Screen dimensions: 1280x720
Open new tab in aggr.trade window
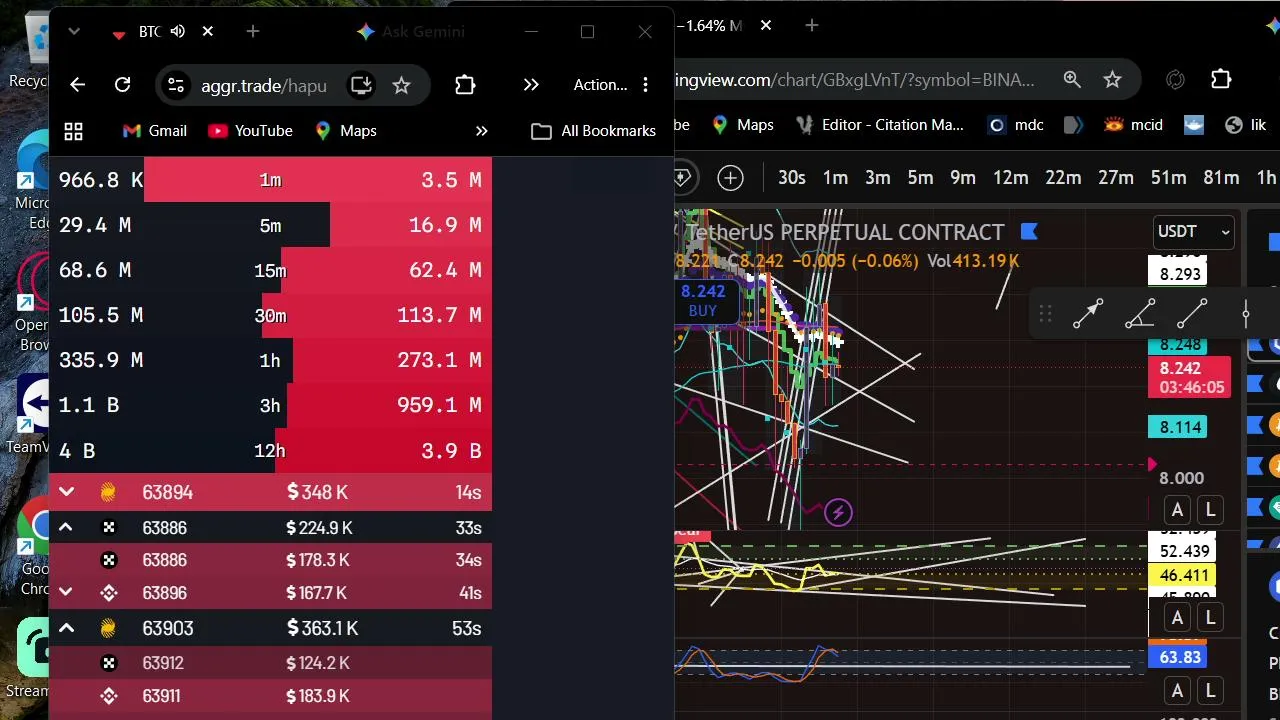point(253,32)
